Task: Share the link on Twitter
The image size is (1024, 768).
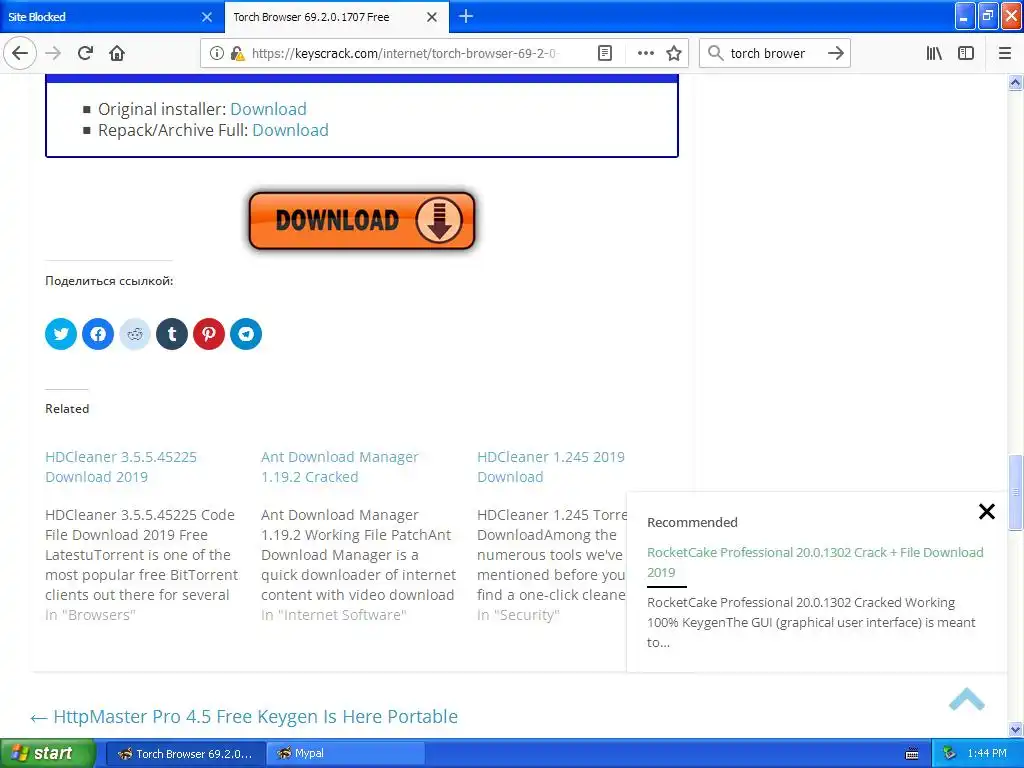Action: [61, 334]
